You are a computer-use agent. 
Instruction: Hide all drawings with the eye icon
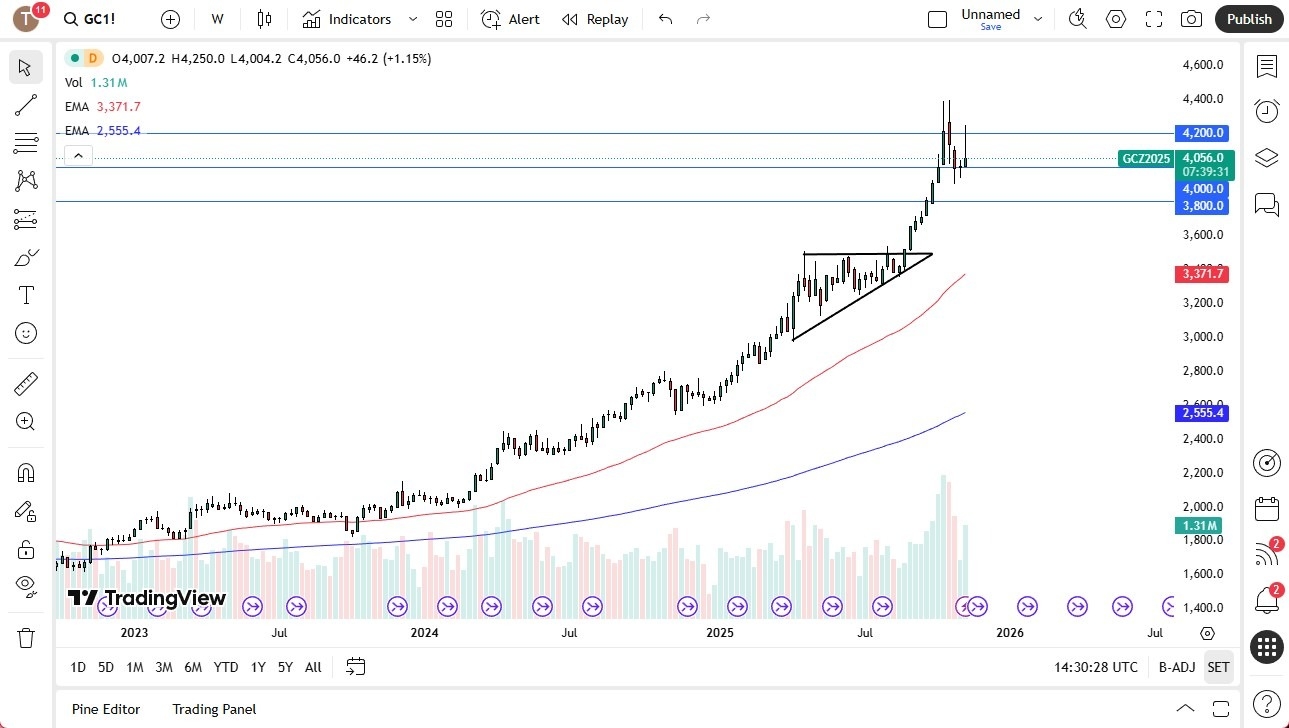tap(25, 586)
